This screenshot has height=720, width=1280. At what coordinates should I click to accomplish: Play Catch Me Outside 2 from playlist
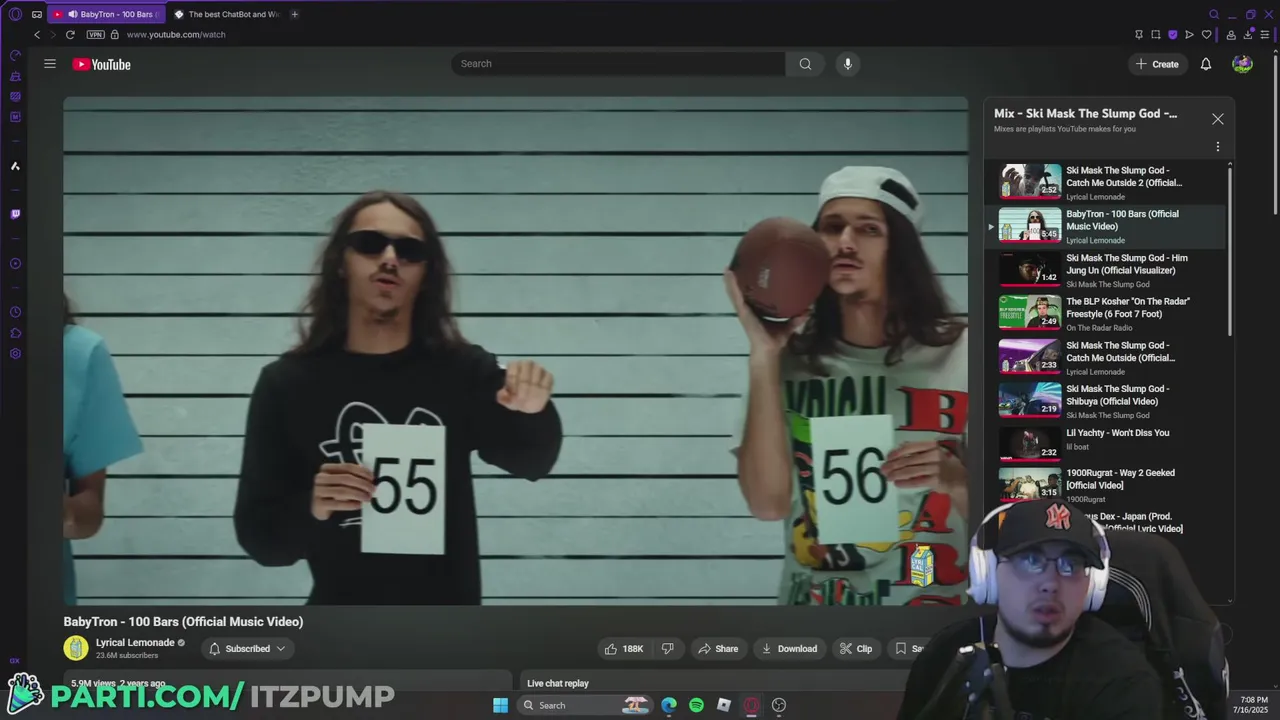pyautogui.click(x=1105, y=182)
